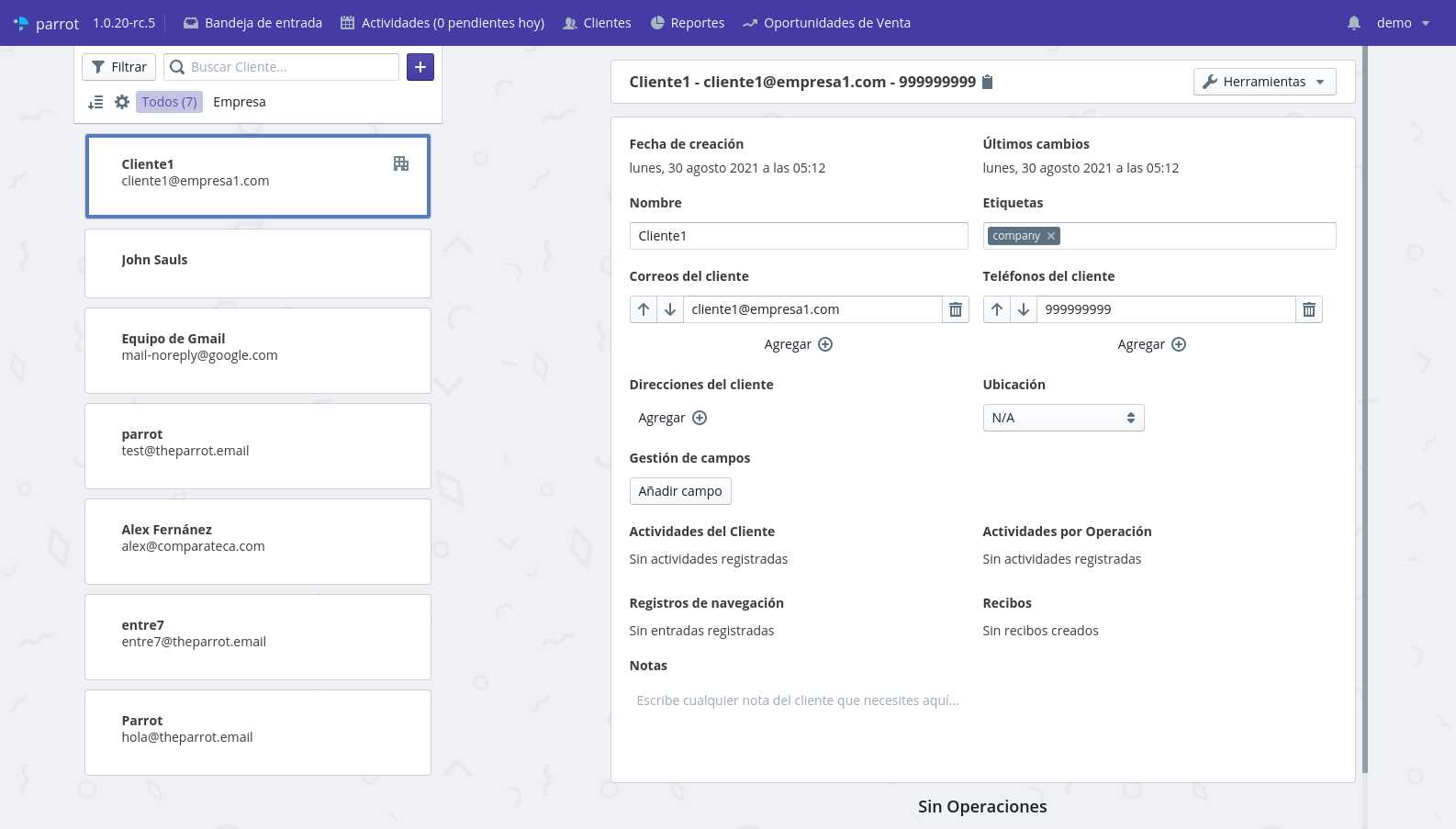Click the copy-to-clipboard icon beside client title
Image resolution: width=1456 pixels, height=829 pixels.
tap(988, 82)
